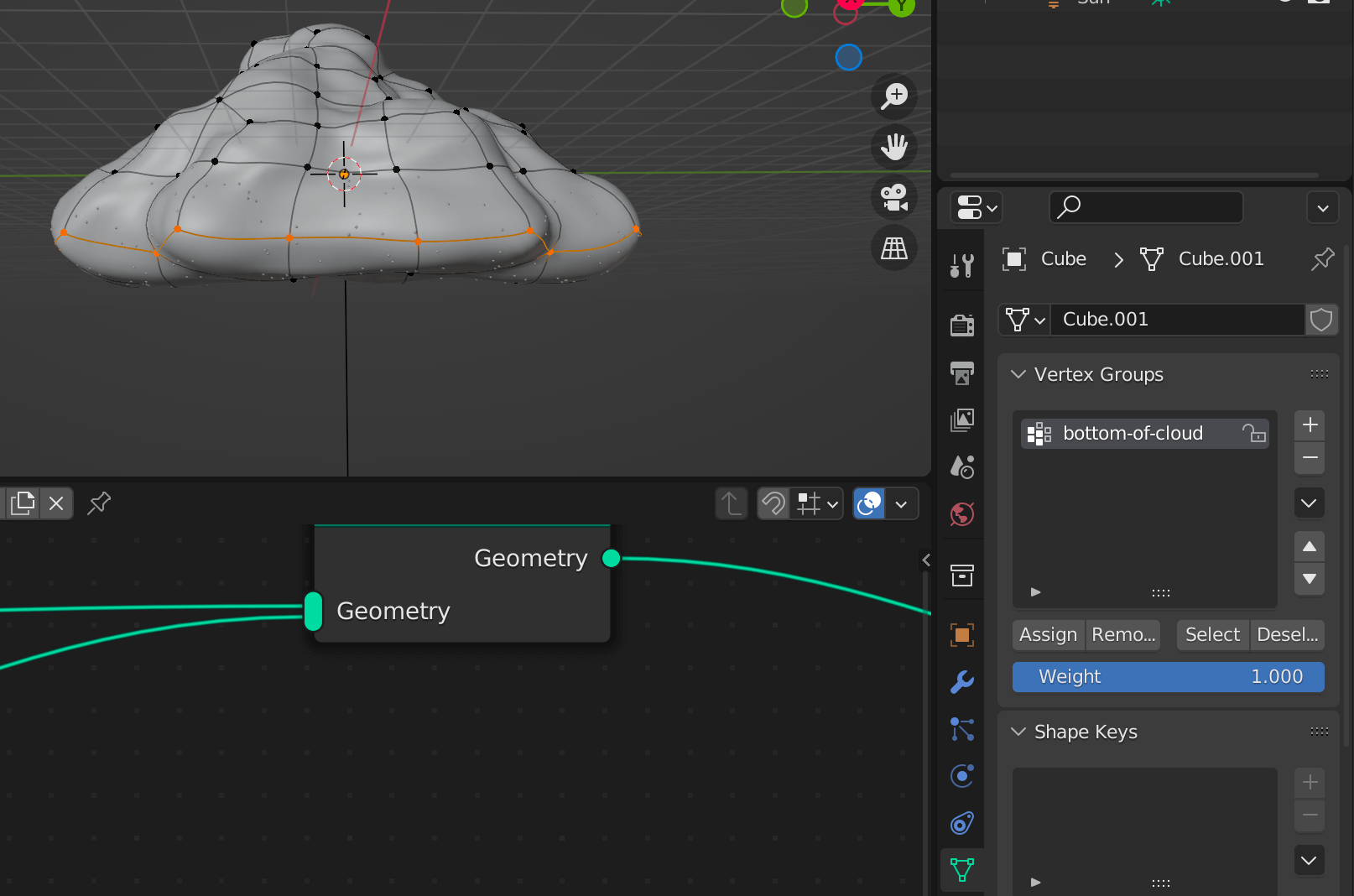Open the World properties tab

point(962,513)
